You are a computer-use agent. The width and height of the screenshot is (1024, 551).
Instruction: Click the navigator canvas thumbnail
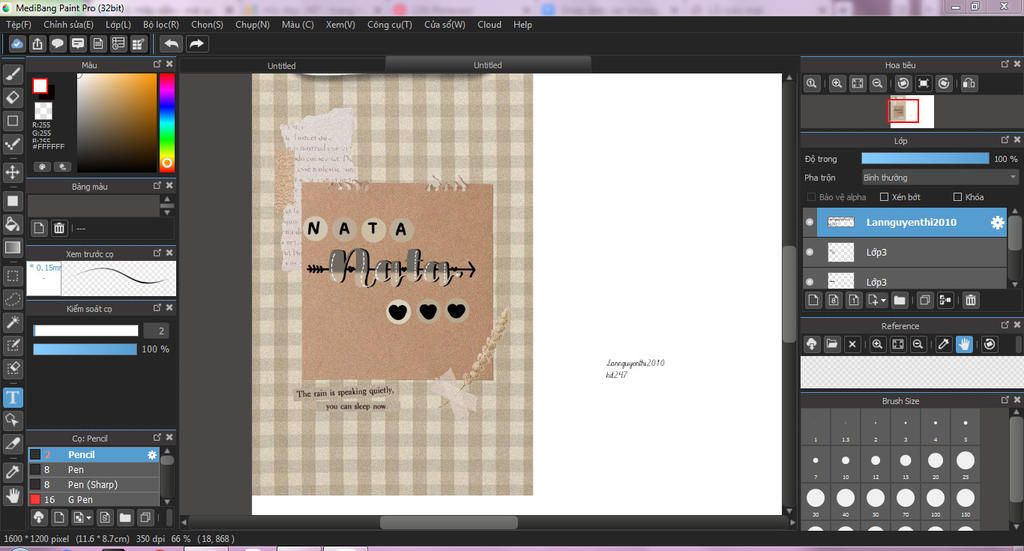(911, 111)
